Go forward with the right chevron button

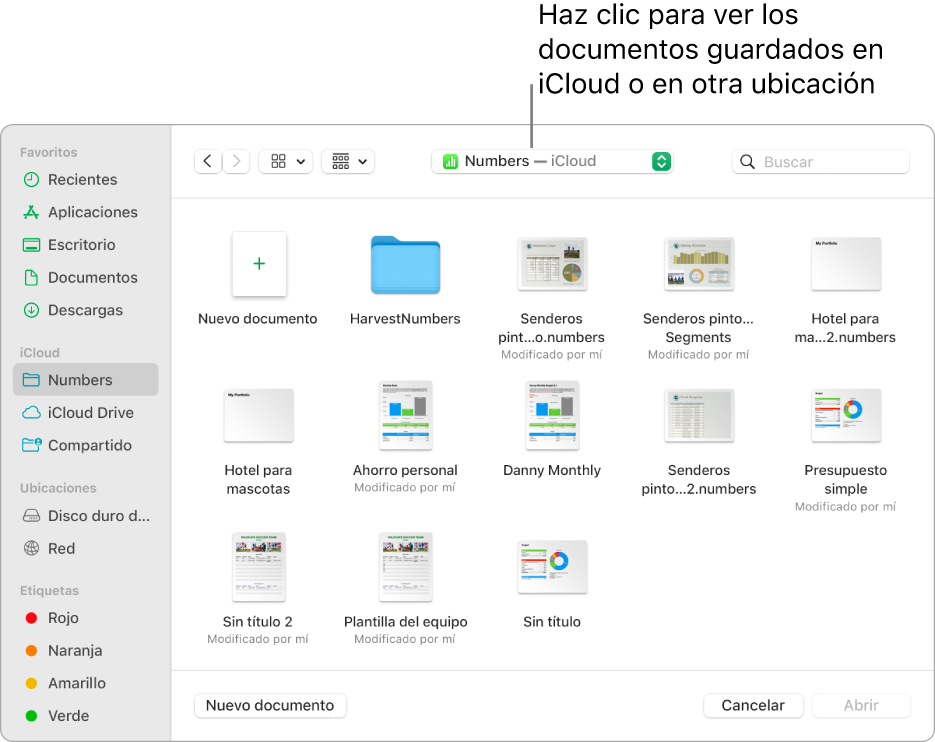click(x=236, y=162)
